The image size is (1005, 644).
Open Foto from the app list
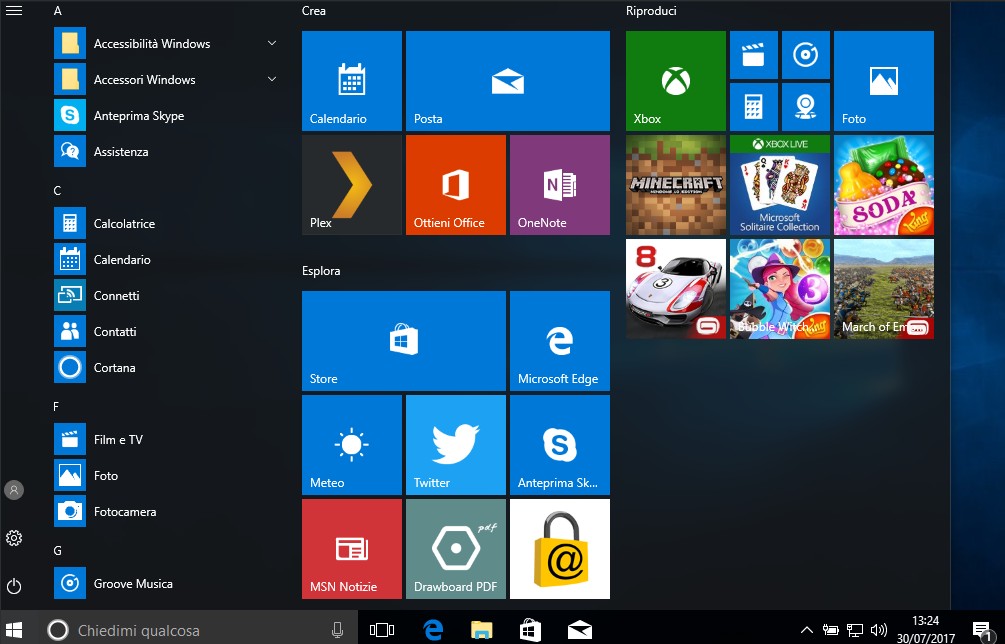point(168,475)
